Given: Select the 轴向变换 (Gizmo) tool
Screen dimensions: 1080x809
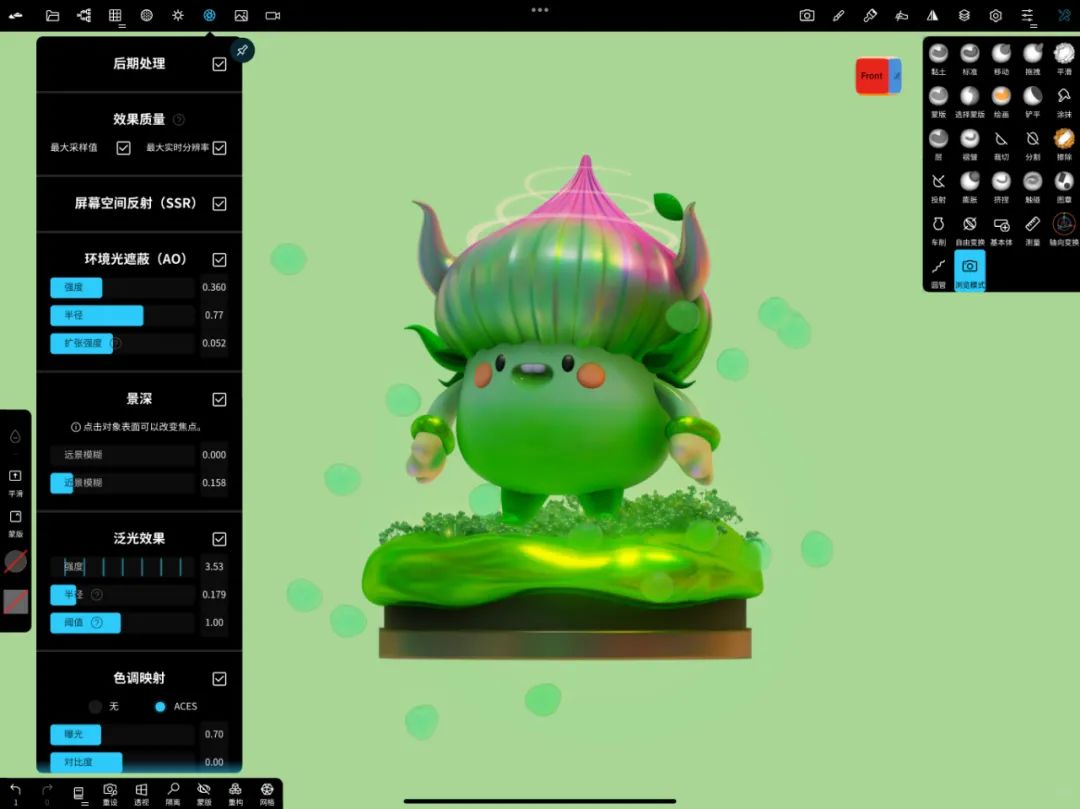Looking at the screenshot, I should point(1064,226).
